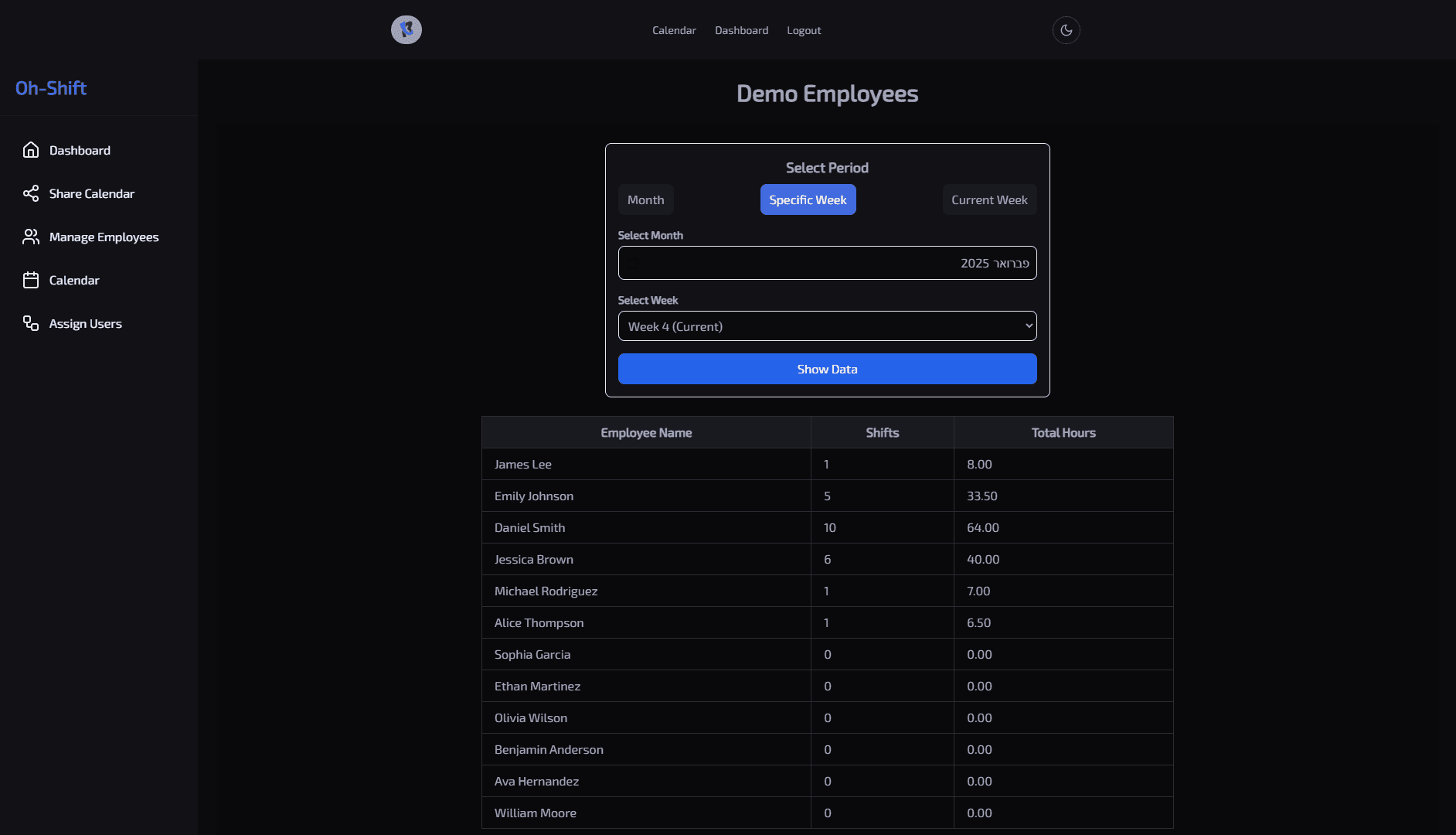Click the round logo avatar in header
This screenshot has height=835, width=1456.
(x=406, y=30)
